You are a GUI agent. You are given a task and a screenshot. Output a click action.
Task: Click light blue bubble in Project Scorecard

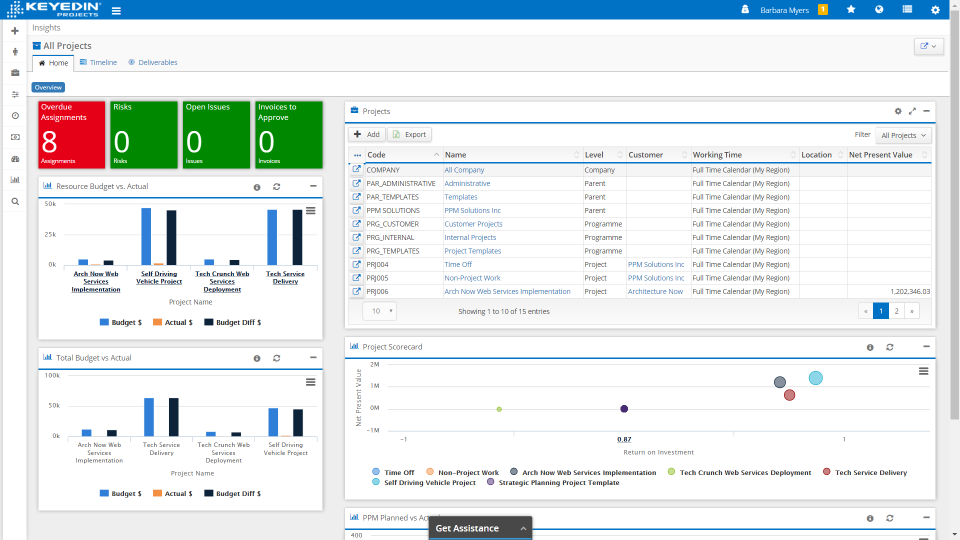point(816,378)
